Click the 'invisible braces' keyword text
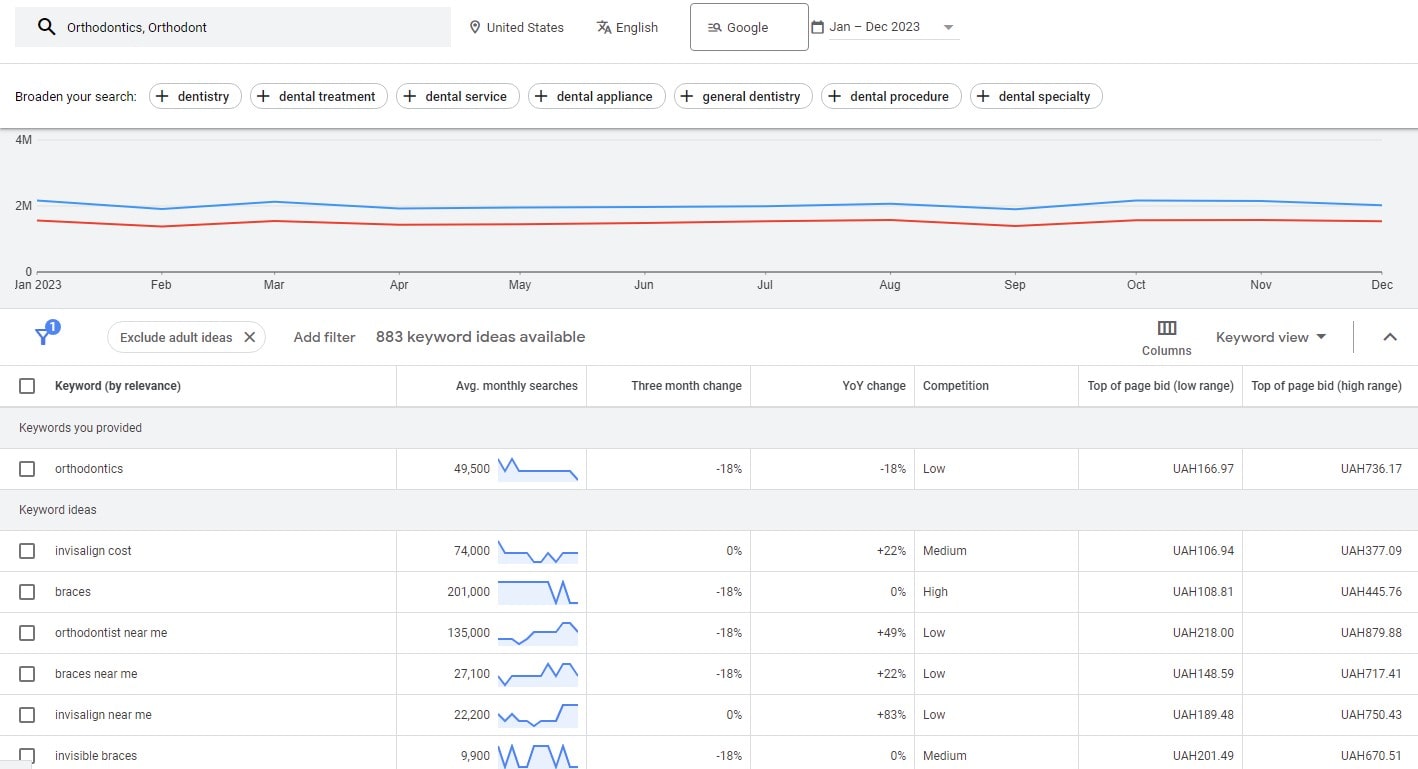The height and width of the screenshot is (769, 1418). tap(96, 756)
